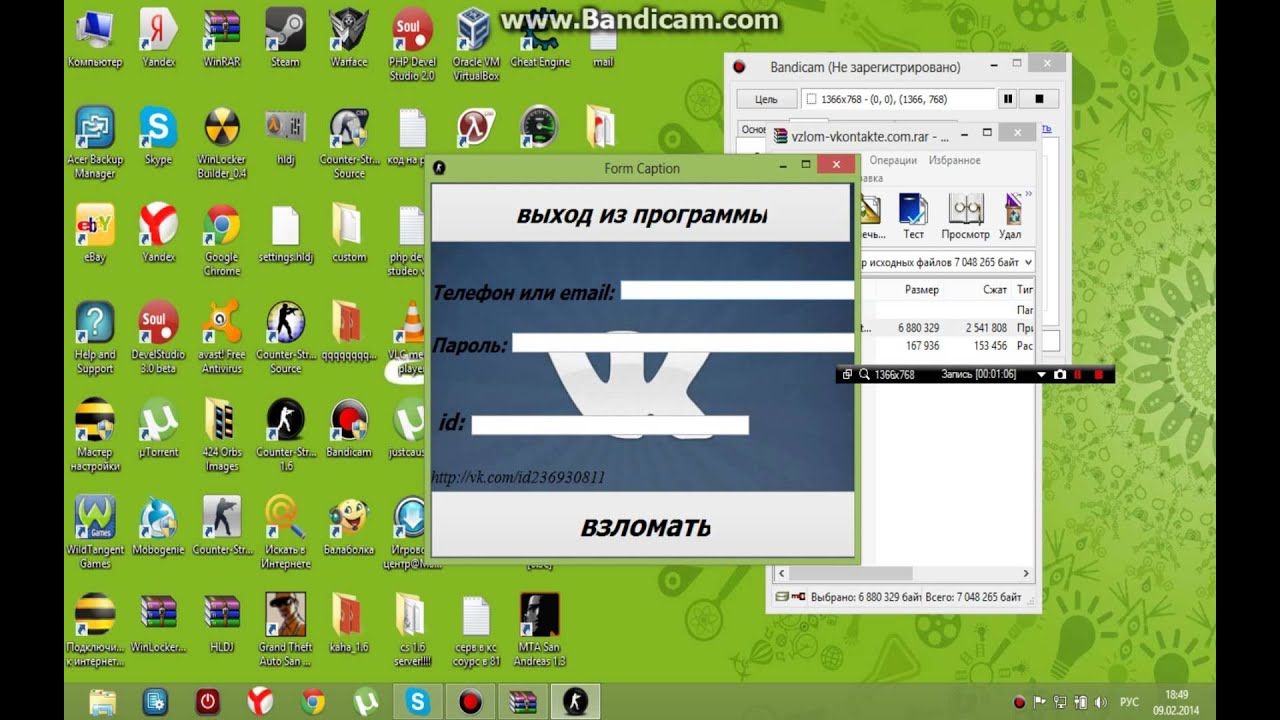Sort WinRAR list by Размер column
The height and width of the screenshot is (720, 1280).
[x=922, y=289]
